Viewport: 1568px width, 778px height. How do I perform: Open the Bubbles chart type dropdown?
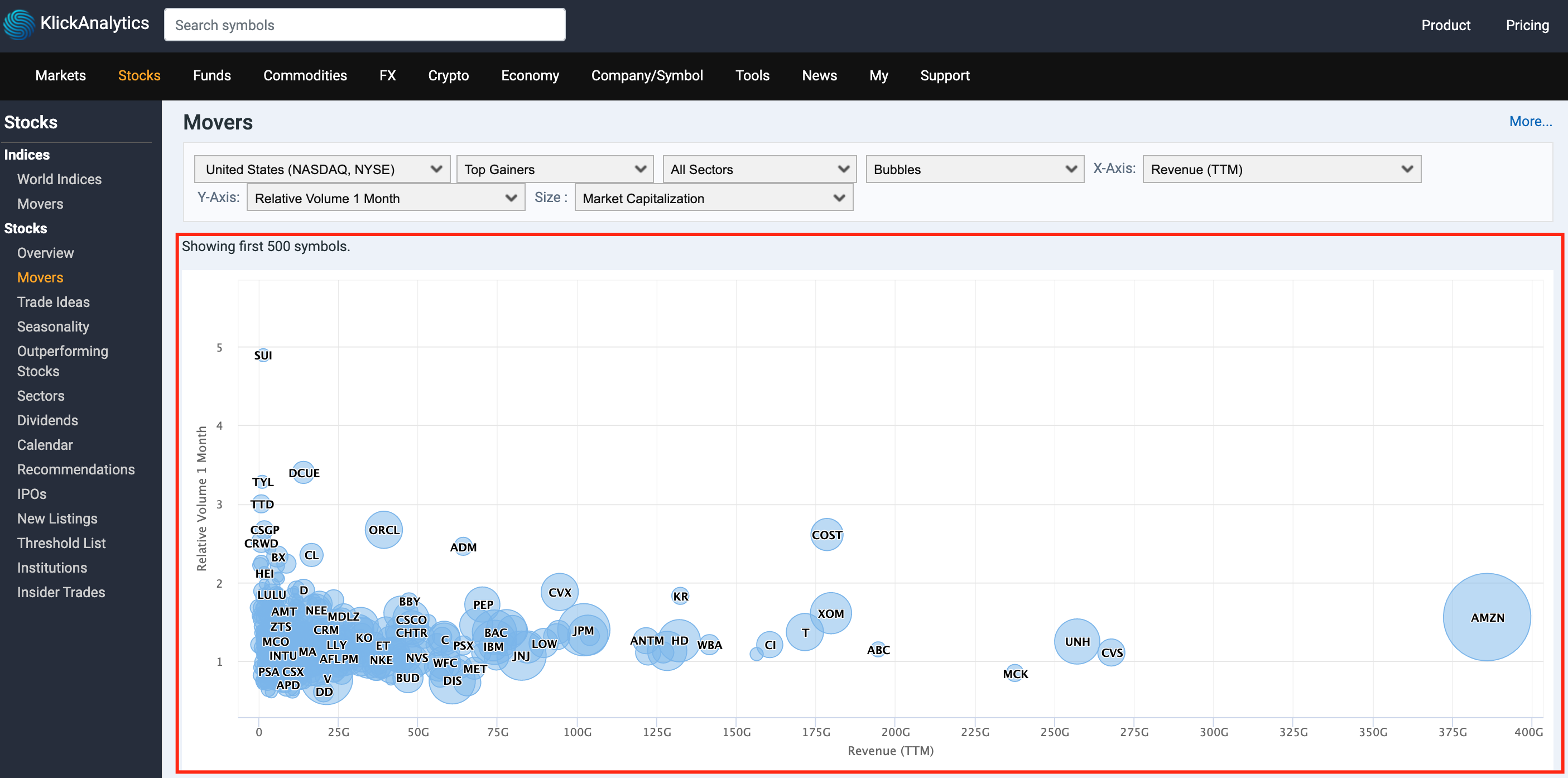point(974,169)
